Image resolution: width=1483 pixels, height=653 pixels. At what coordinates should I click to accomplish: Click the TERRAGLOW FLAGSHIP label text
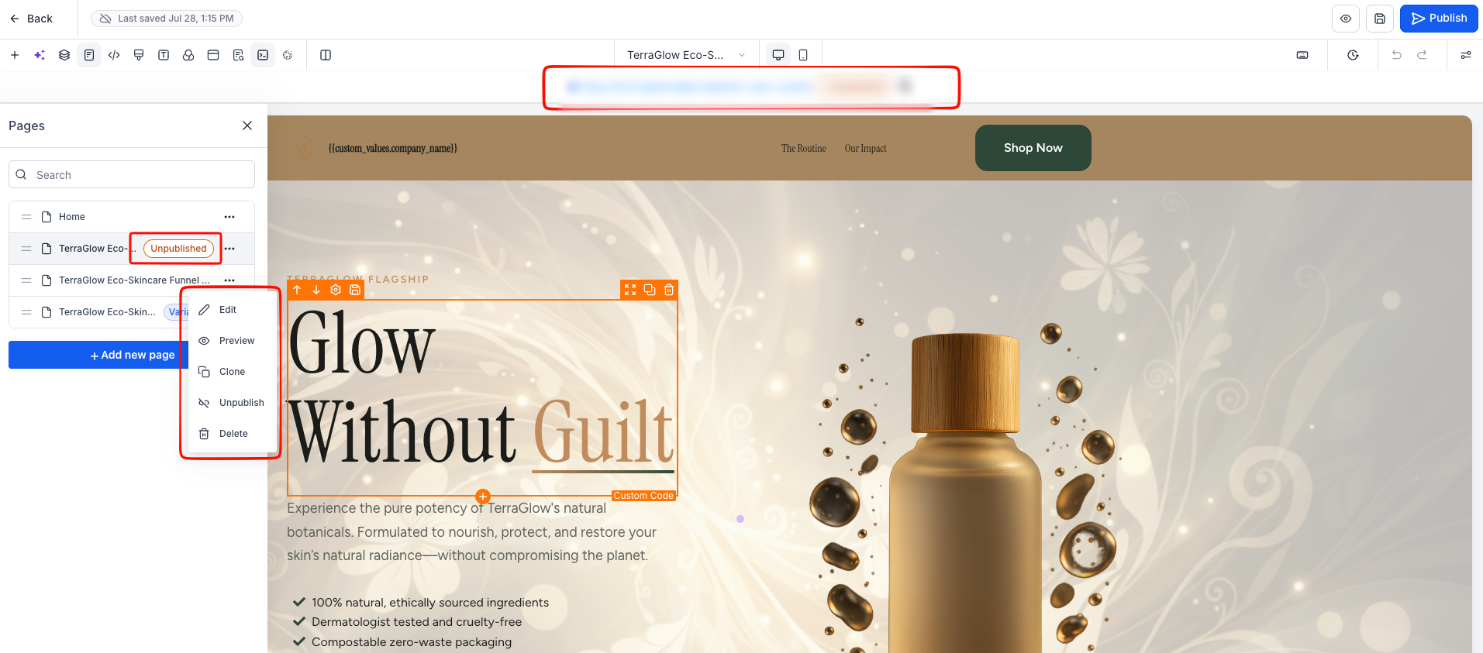point(358,279)
